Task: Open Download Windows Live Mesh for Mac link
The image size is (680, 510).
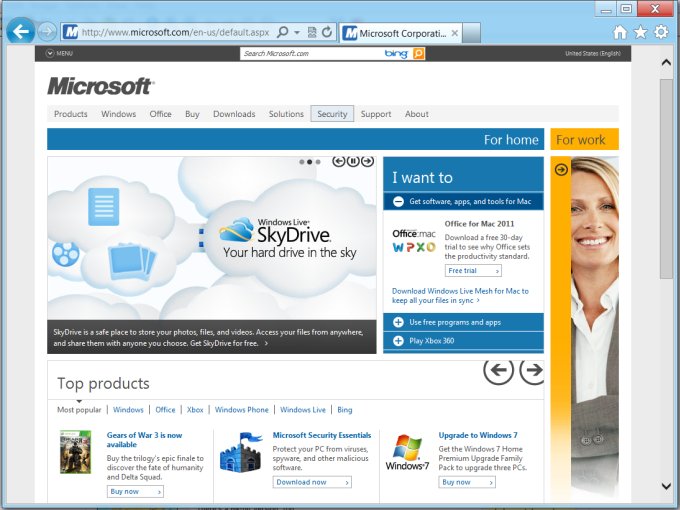Action: coord(460,296)
